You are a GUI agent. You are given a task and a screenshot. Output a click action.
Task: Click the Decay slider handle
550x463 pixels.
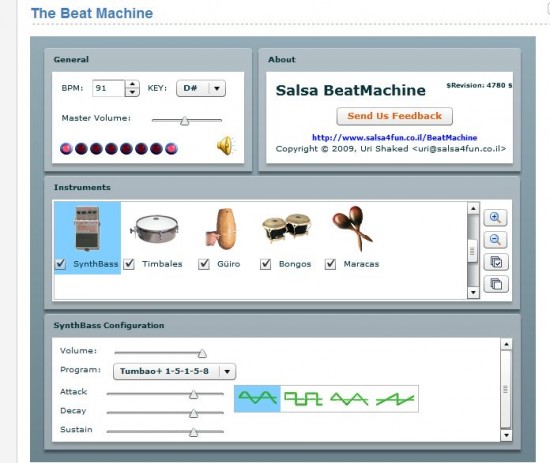[193, 413]
